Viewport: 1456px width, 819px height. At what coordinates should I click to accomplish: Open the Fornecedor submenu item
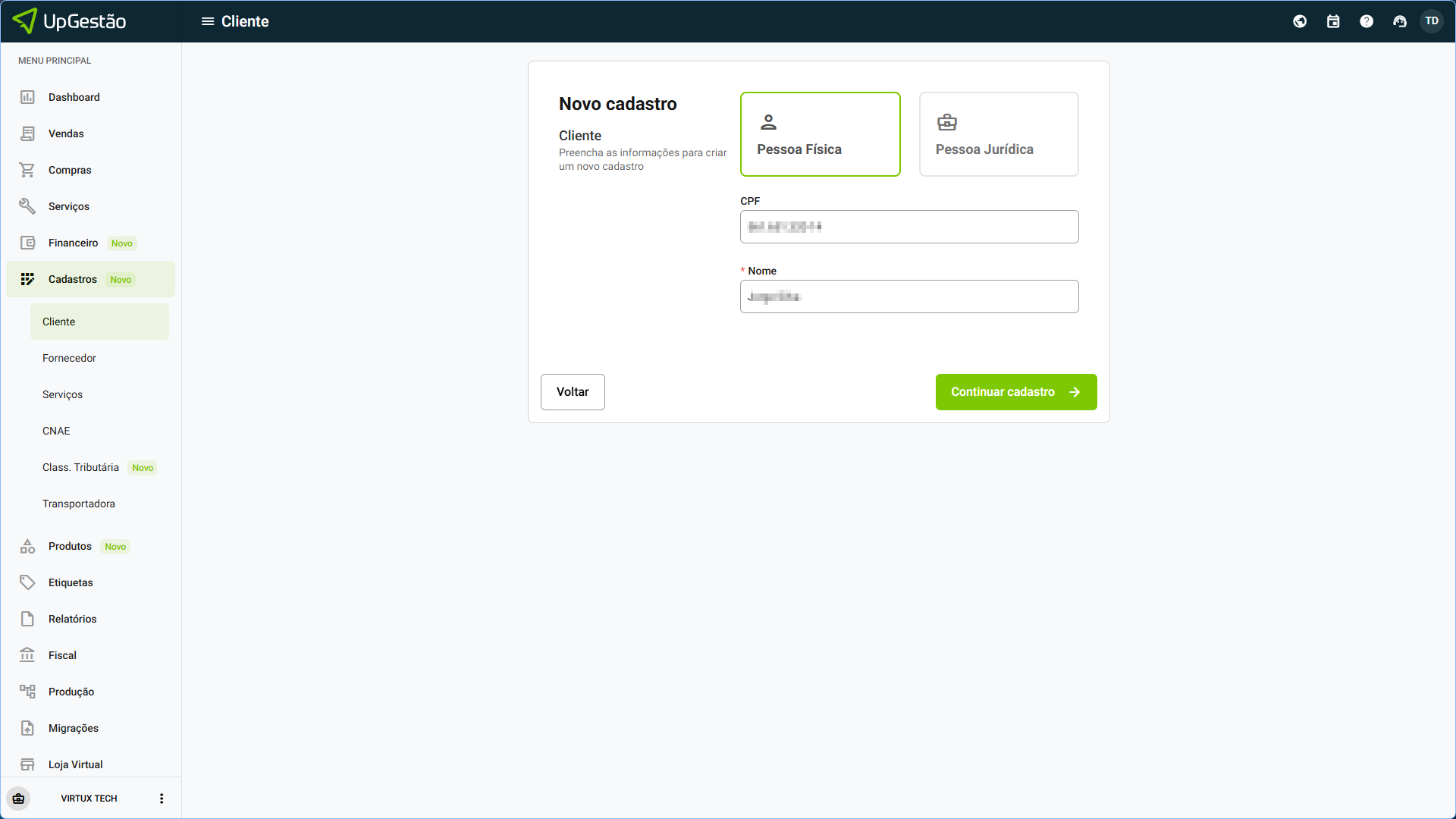[70, 358]
